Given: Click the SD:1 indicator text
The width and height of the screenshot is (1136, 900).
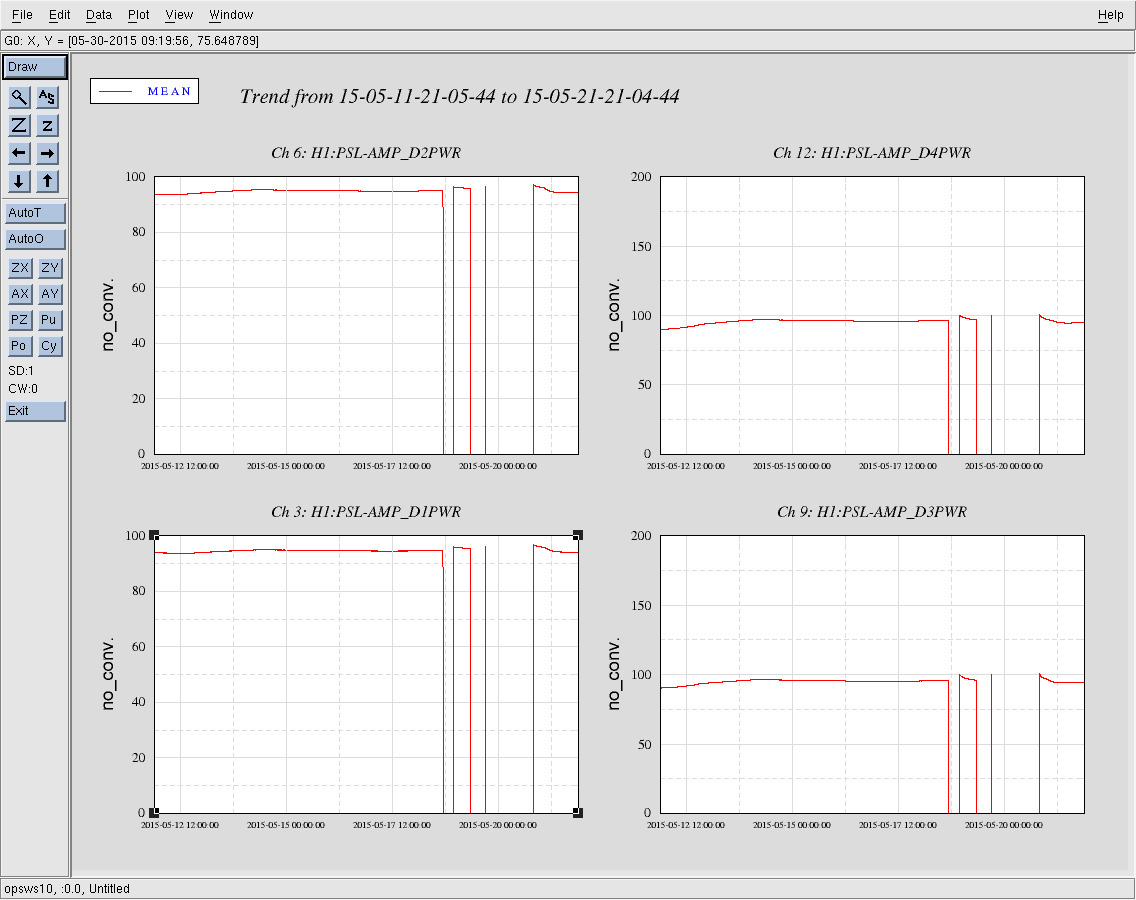Looking at the screenshot, I should [21, 371].
